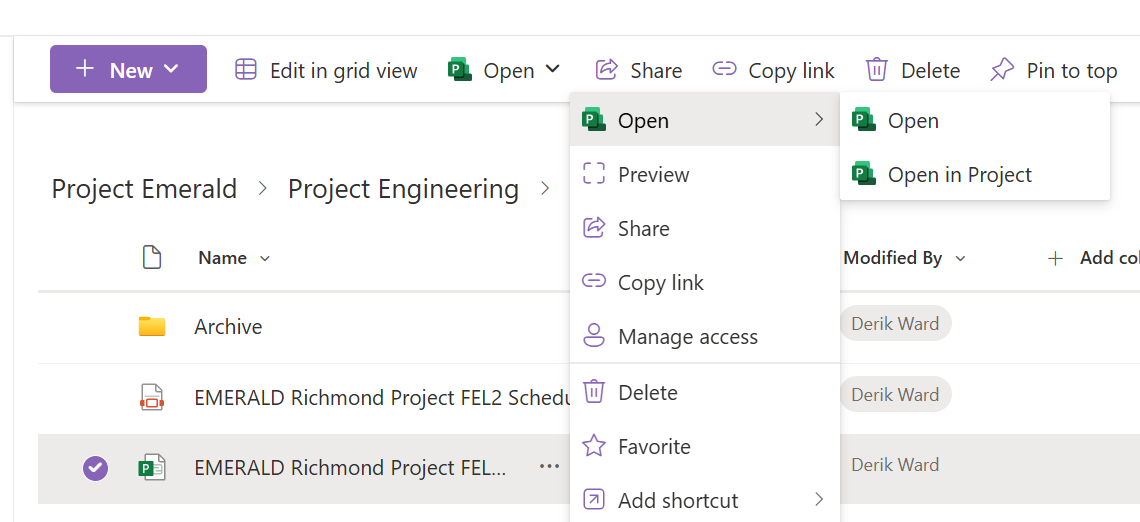1140x522 pixels.
Task: Click the ellipsis beside the selected file
Action: click(x=550, y=466)
